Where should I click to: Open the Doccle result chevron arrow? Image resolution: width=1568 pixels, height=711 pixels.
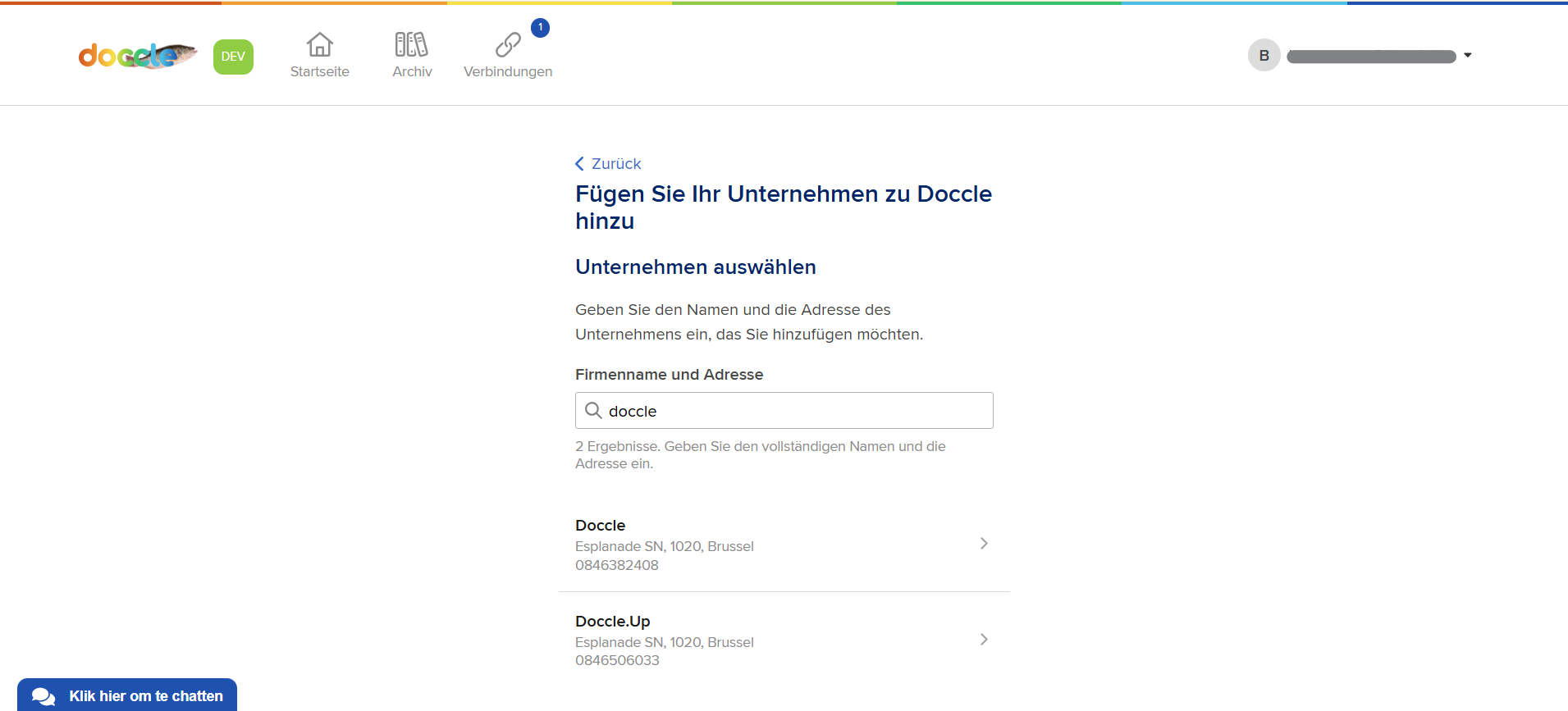[984, 544]
